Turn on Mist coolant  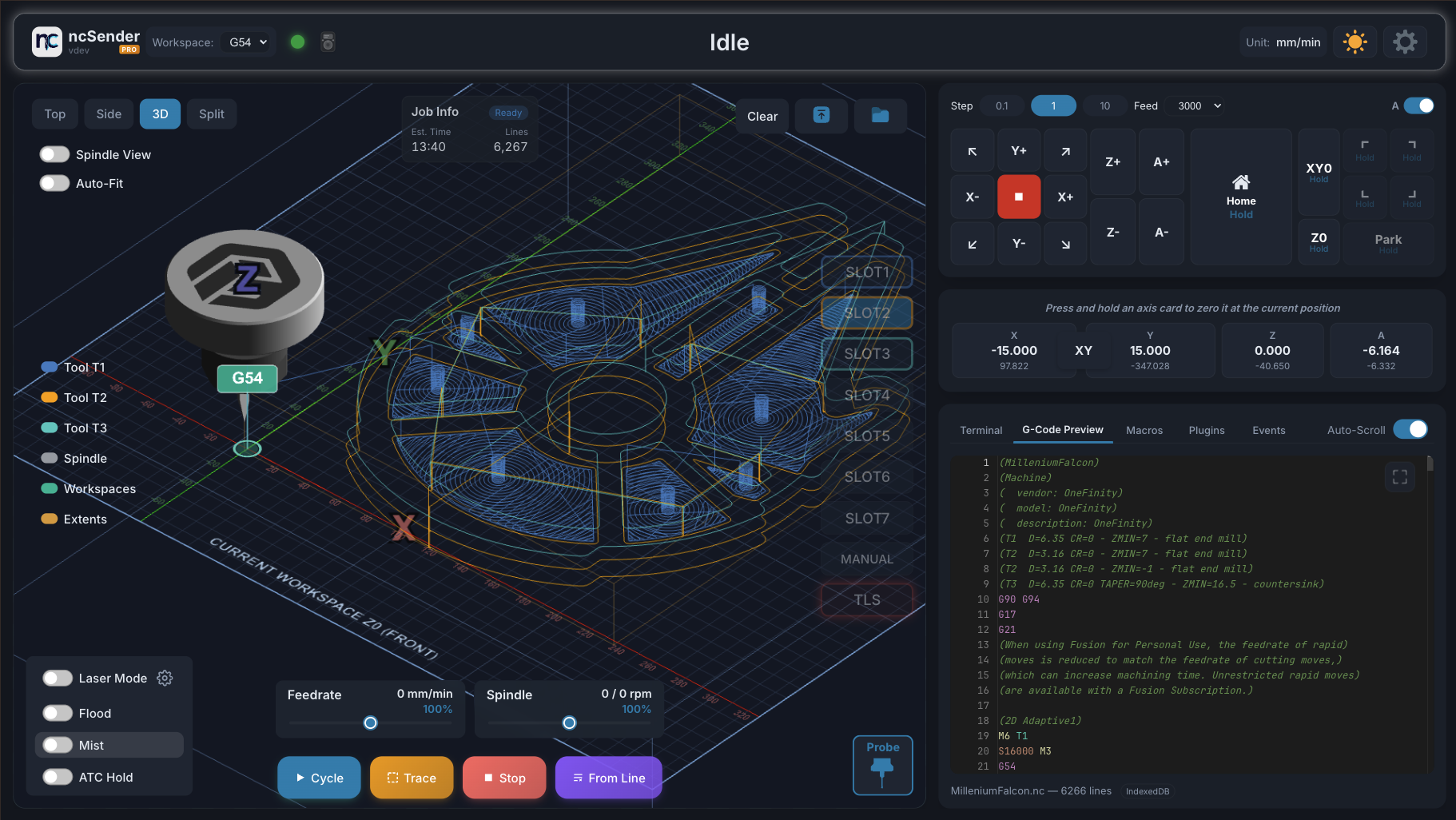[x=58, y=745]
